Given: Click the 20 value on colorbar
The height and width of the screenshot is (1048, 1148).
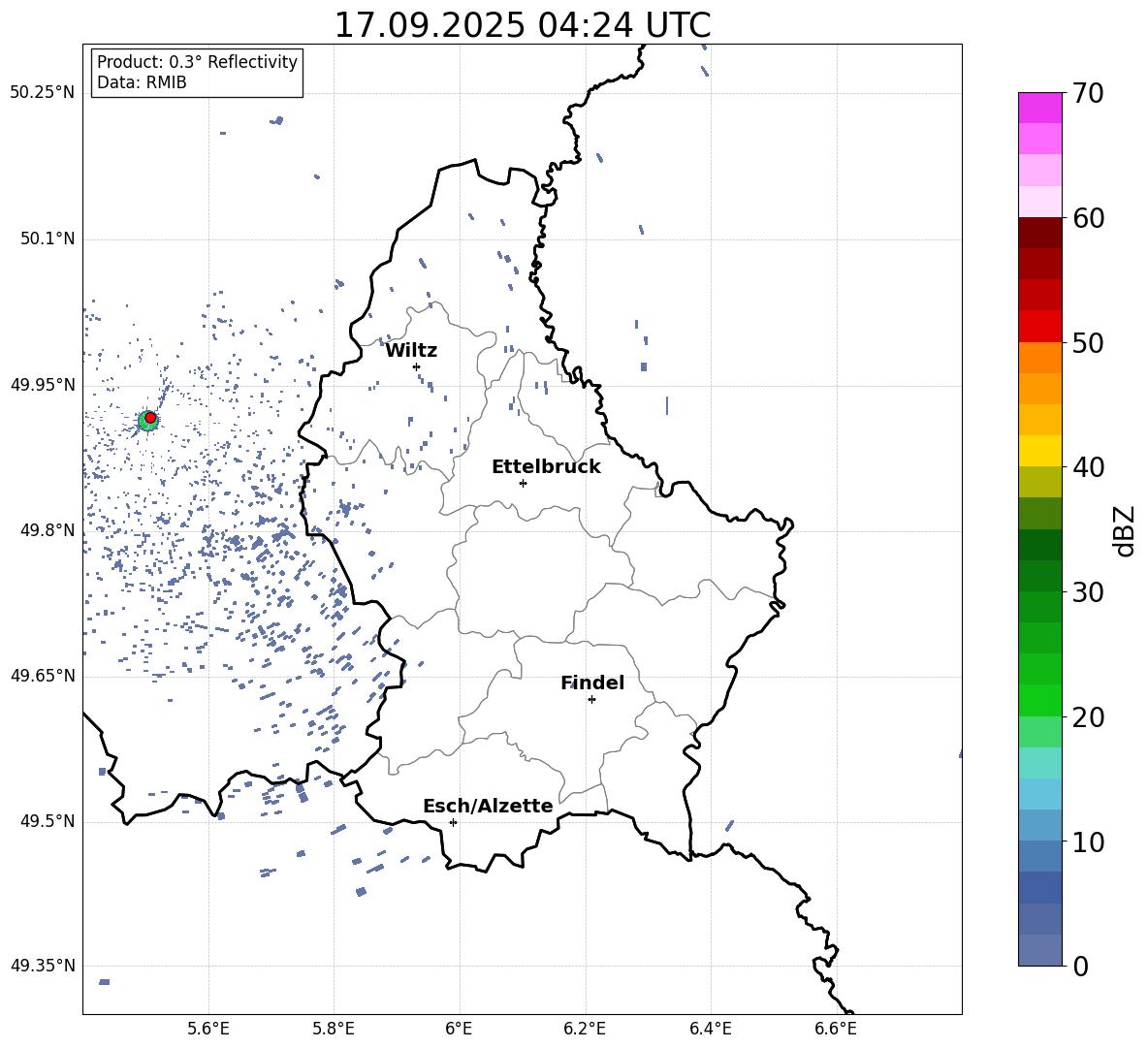Looking at the screenshot, I should pyautogui.click(x=1088, y=717).
